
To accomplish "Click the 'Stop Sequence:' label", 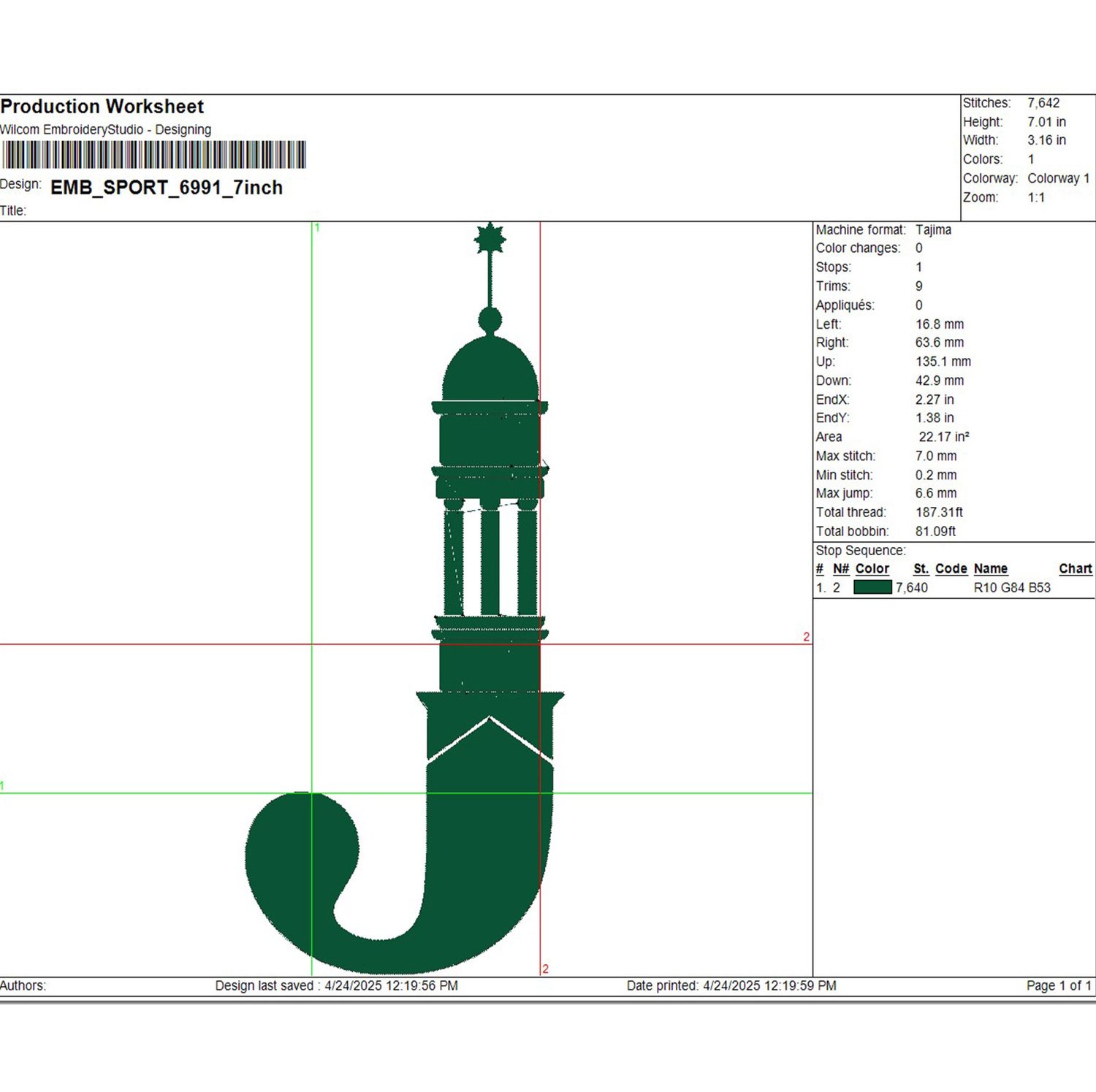I will click(861, 551).
